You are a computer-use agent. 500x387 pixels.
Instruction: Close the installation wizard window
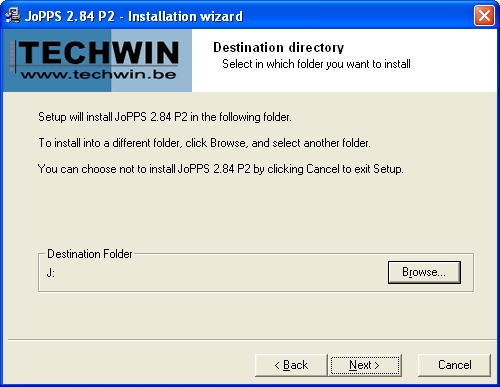(x=484, y=15)
